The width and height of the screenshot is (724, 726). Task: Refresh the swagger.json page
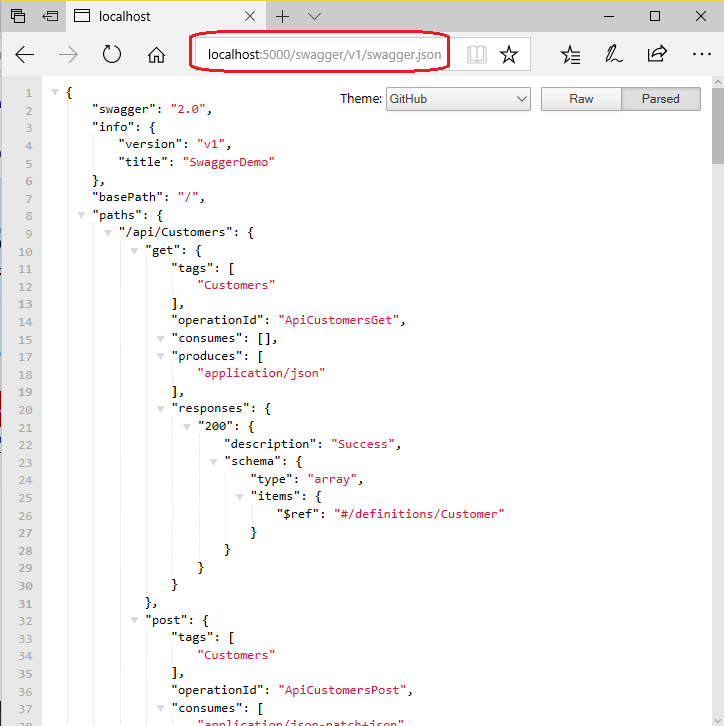(x=112, y=55)
